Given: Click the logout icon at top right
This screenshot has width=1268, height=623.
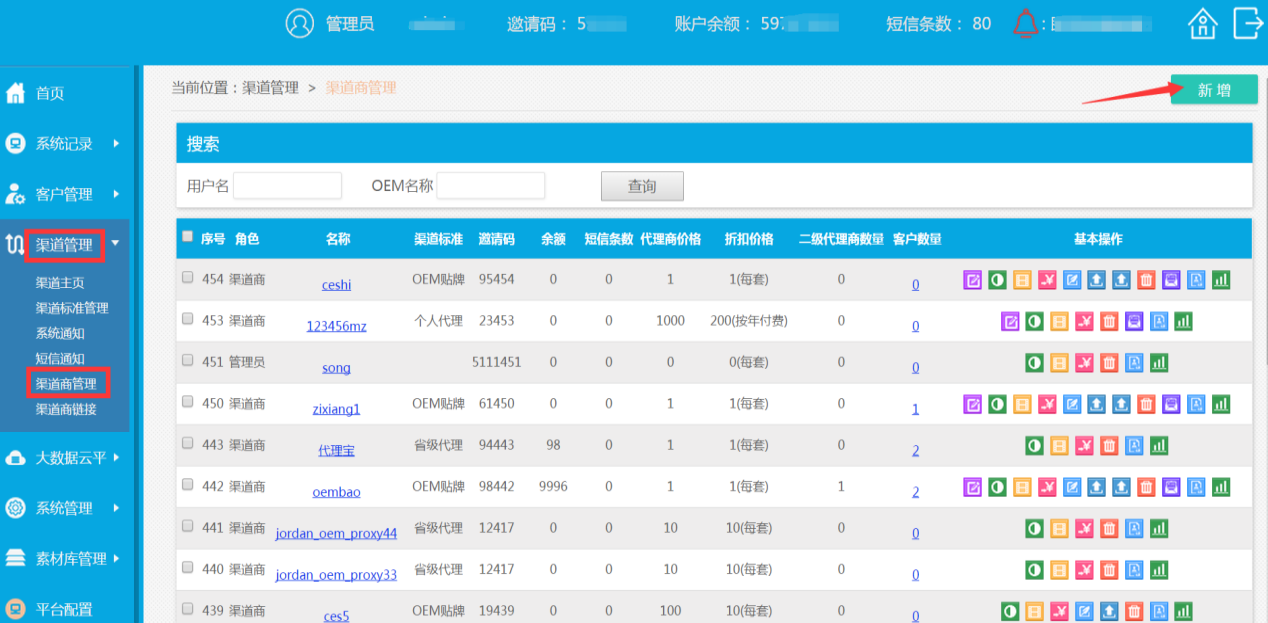Looking at the screenshot, I should tap(1247, 23).
